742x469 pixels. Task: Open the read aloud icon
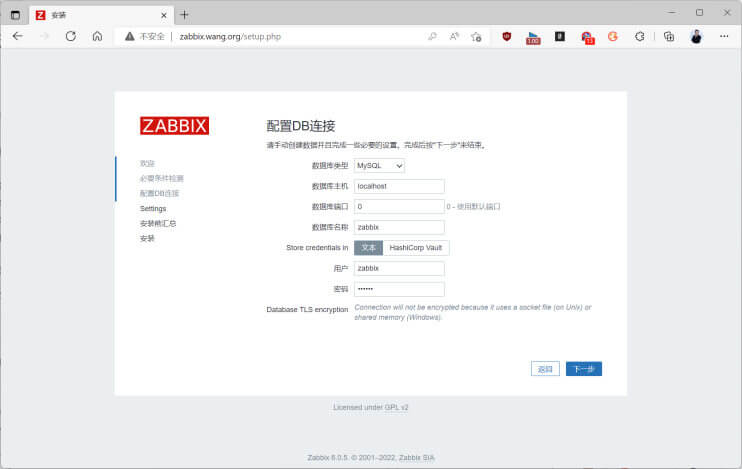pyautogui.click(x=454, y=36)
